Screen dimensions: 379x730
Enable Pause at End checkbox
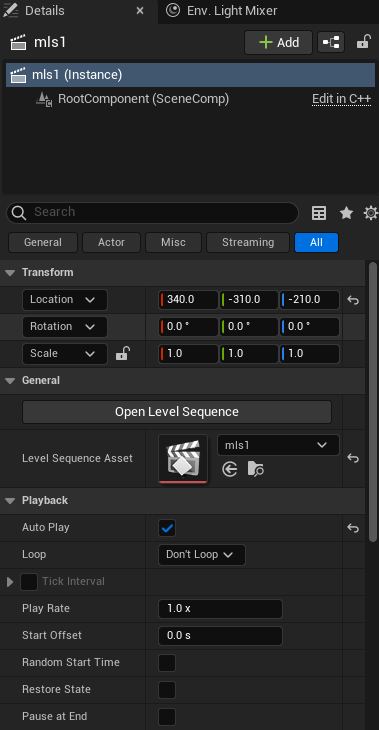tap(167, 717)
